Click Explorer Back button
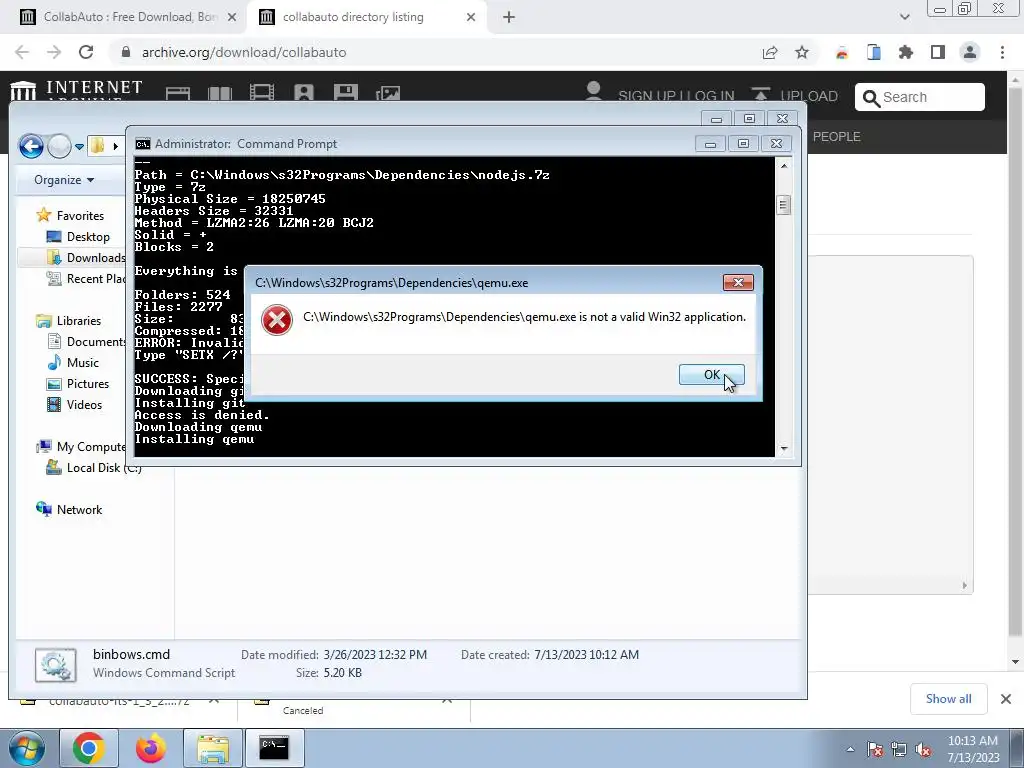Viewport: 1024px width, 768px height. pyautogui.click(x=31, y=146)
